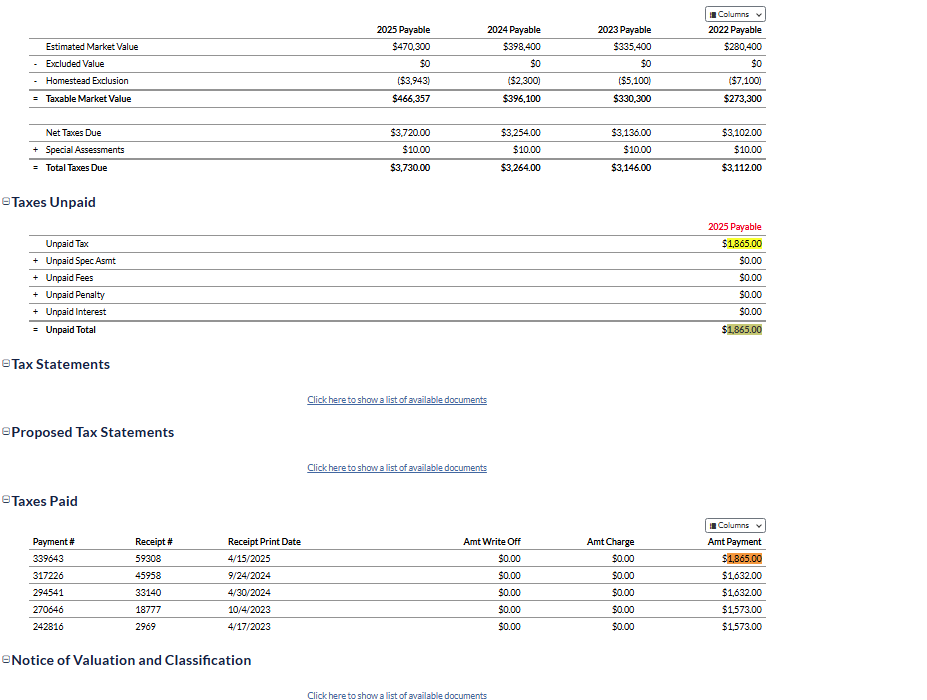Collapse the Taxes Unpaid section
This screenshot has height=700, width=927.
(6, 202)
